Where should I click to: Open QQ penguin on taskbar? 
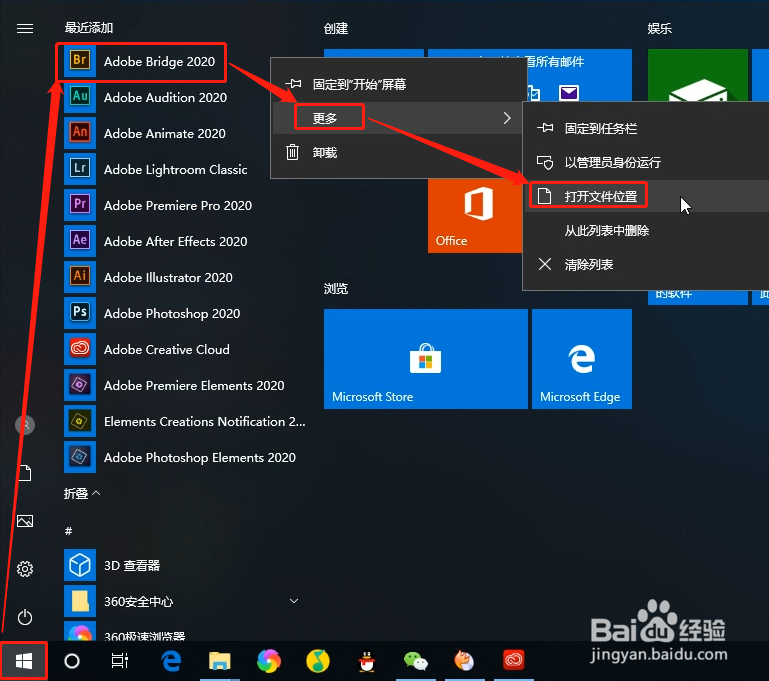pyautogui.click(x=367, y=661)
